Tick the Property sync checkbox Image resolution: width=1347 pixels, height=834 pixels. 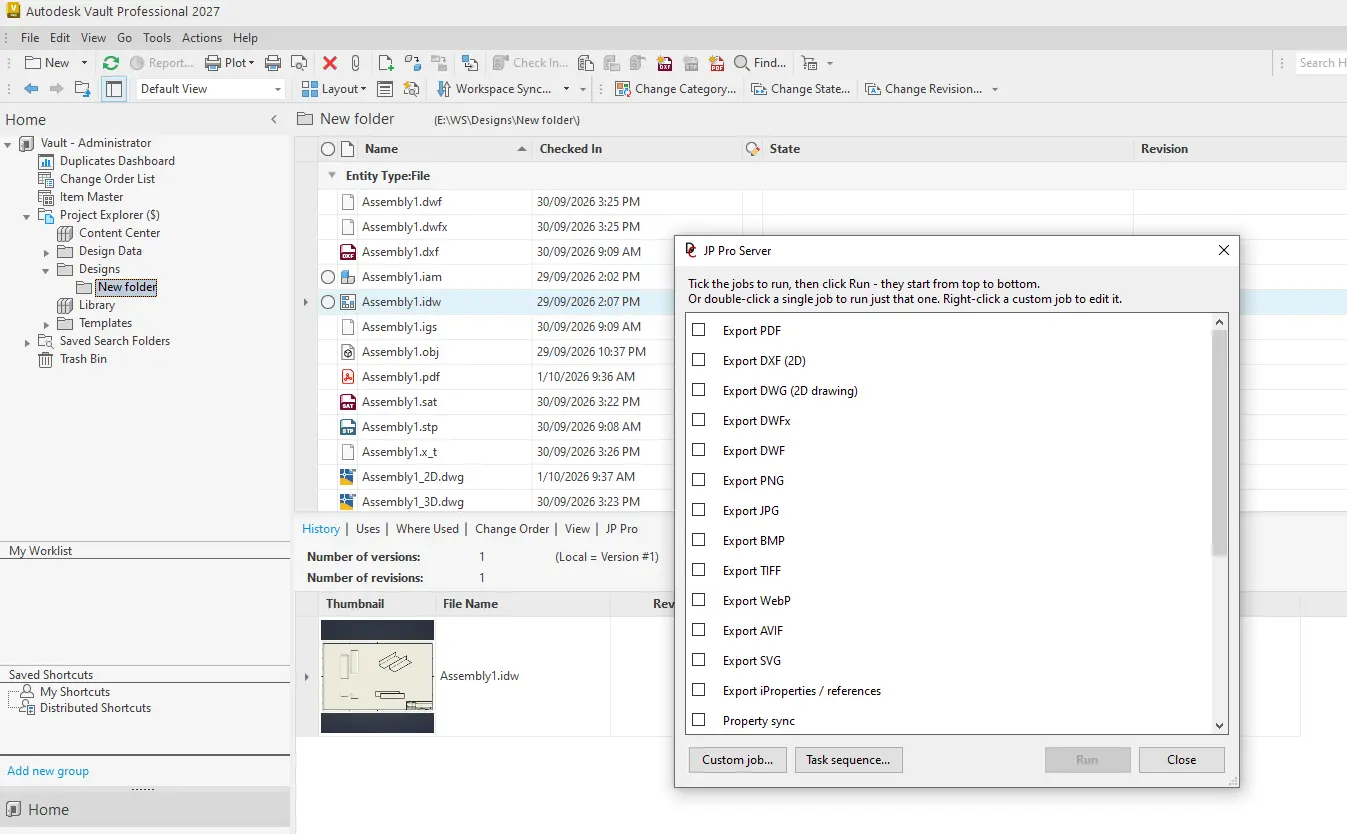(699, 720)
